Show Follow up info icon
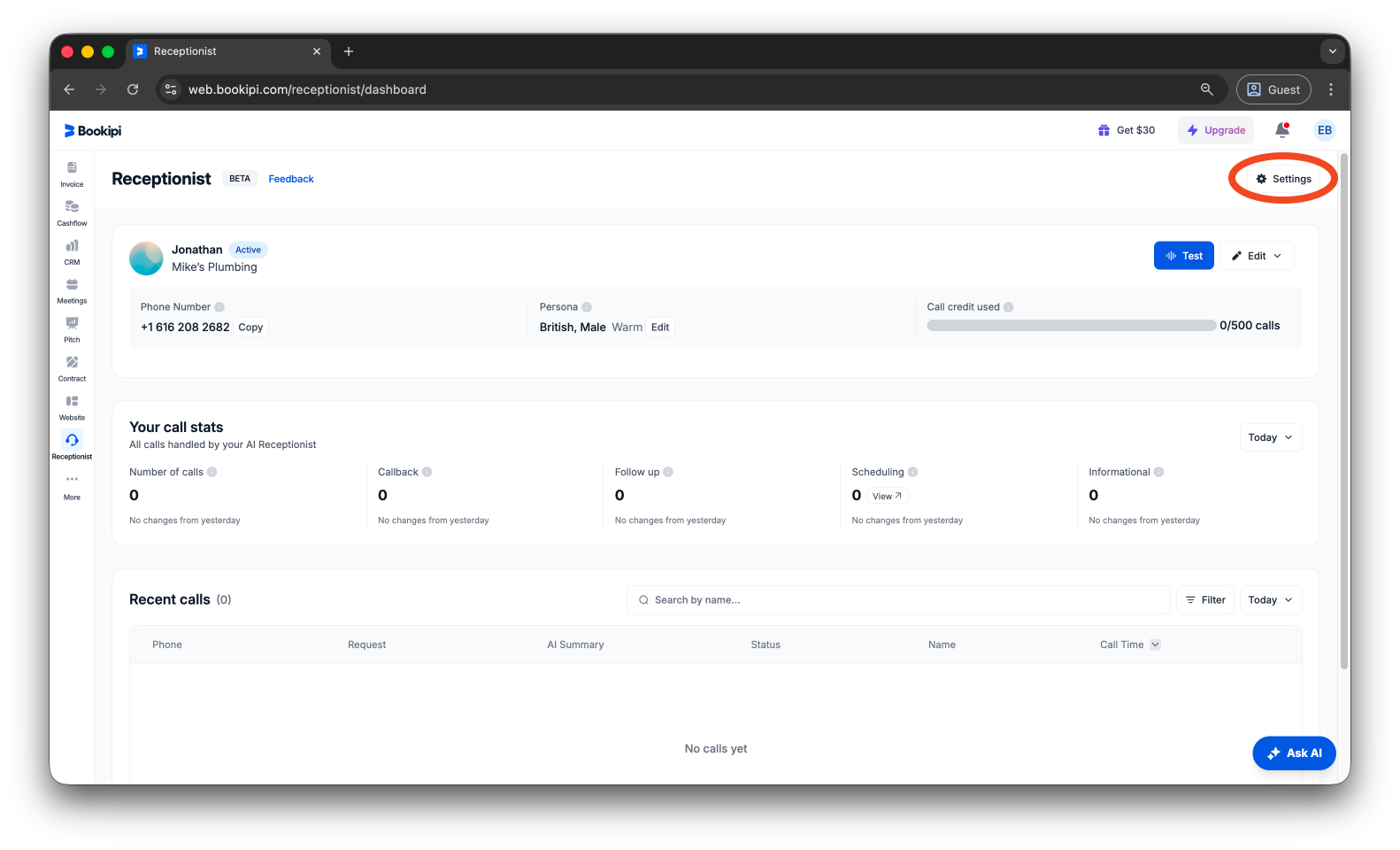Viewport: 1400px width, 850px height. [x=668, y=472]
